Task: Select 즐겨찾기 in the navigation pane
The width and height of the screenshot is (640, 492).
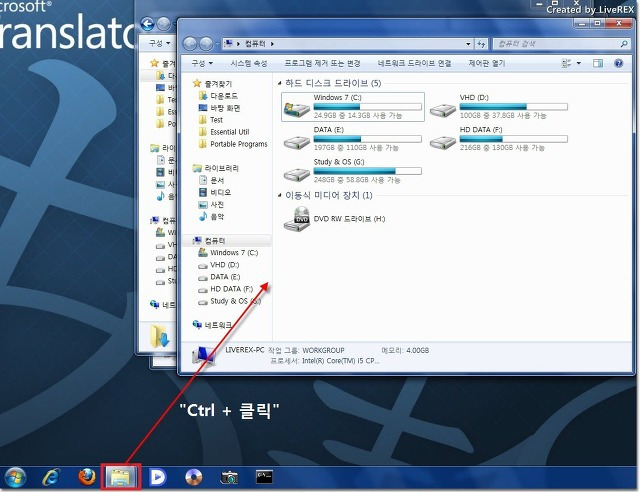Action: 218,84
